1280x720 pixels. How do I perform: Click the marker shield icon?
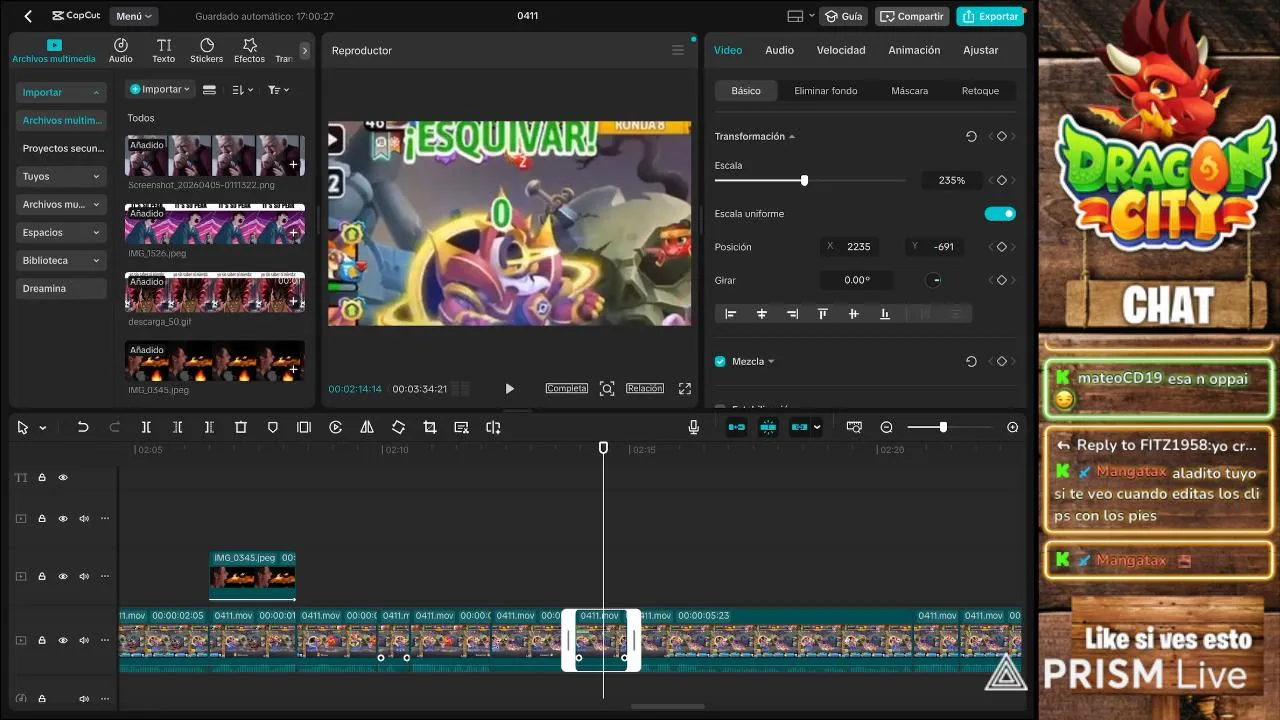(x=272, y=427)
